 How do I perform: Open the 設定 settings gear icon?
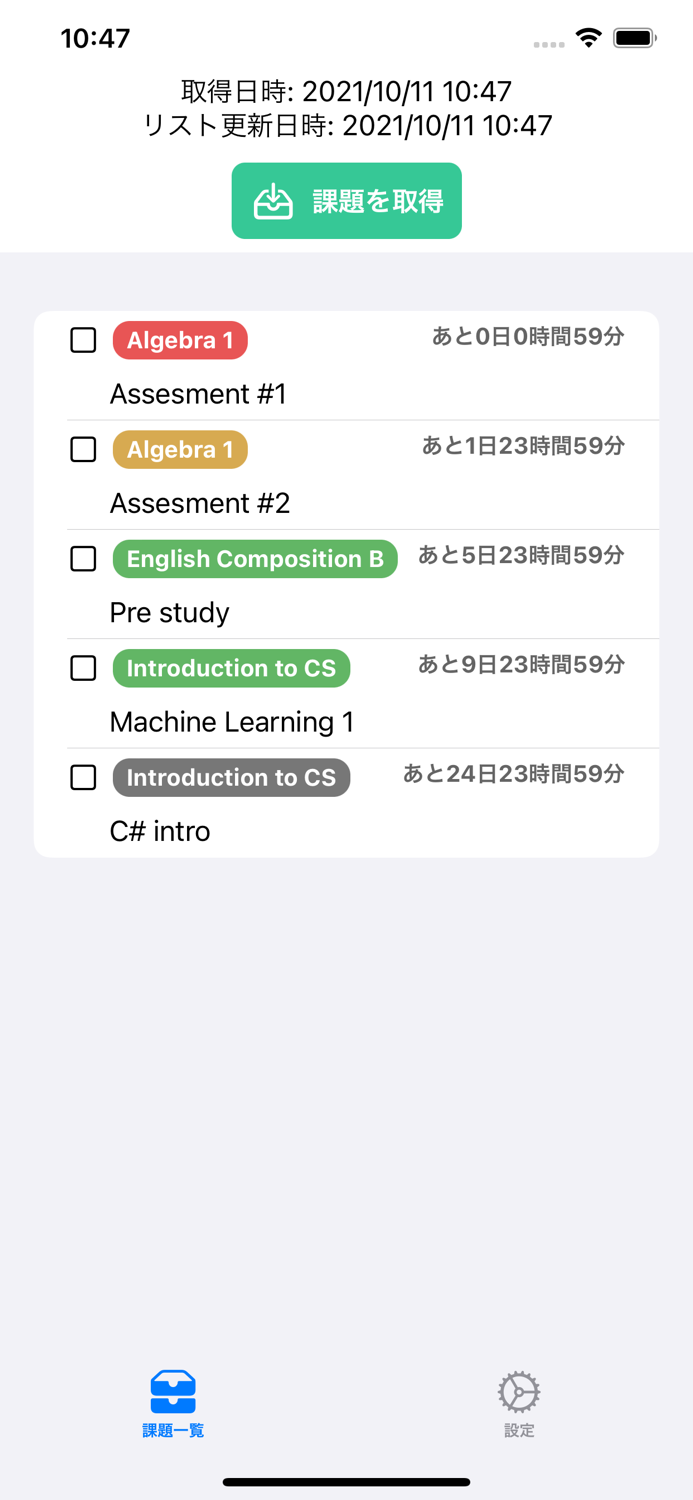pyautogui.click(x=518, y=1390)
